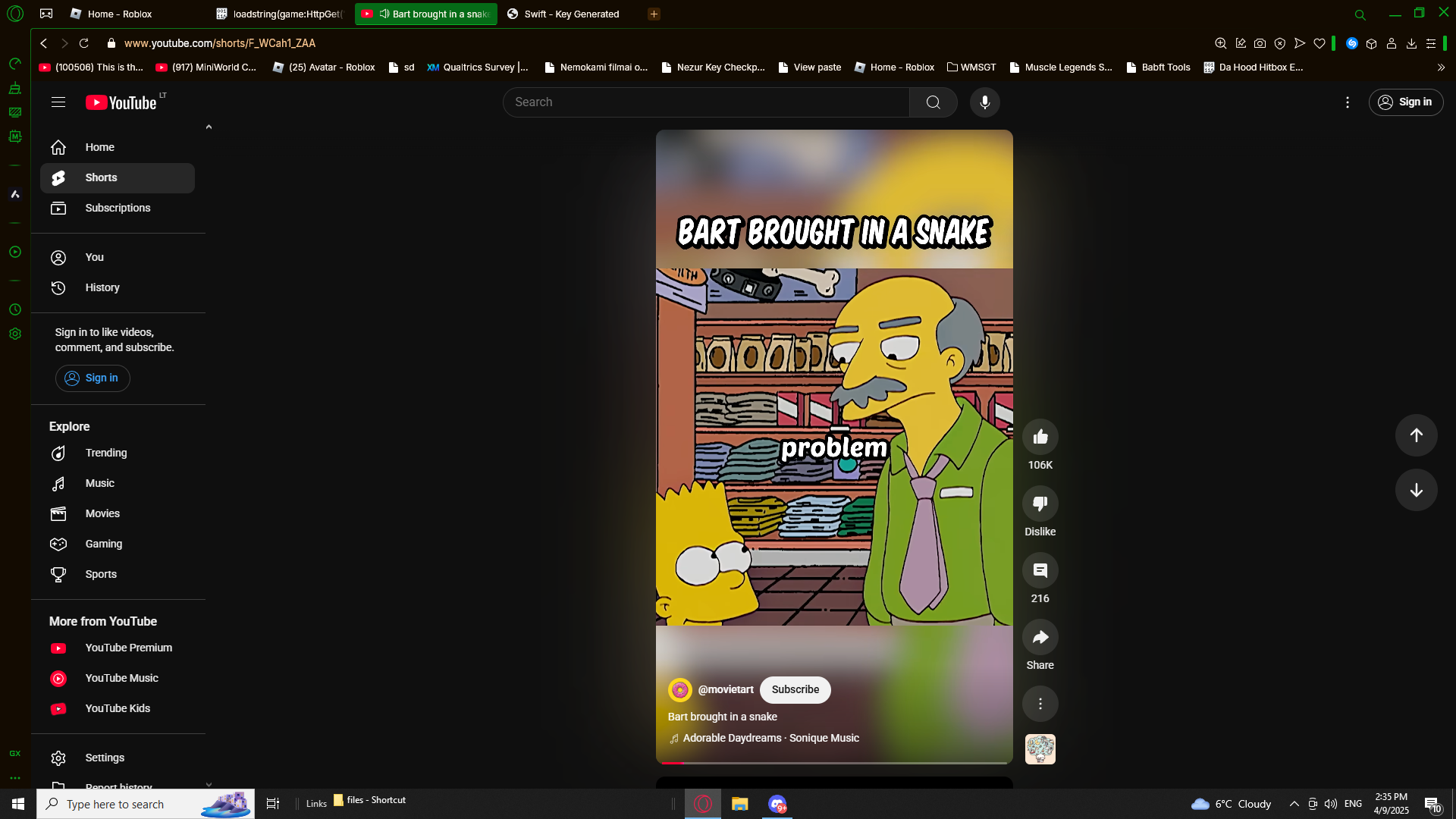Open File Explorer from the taskbar
Screen dimensions: 1456x819
[739, 804]
